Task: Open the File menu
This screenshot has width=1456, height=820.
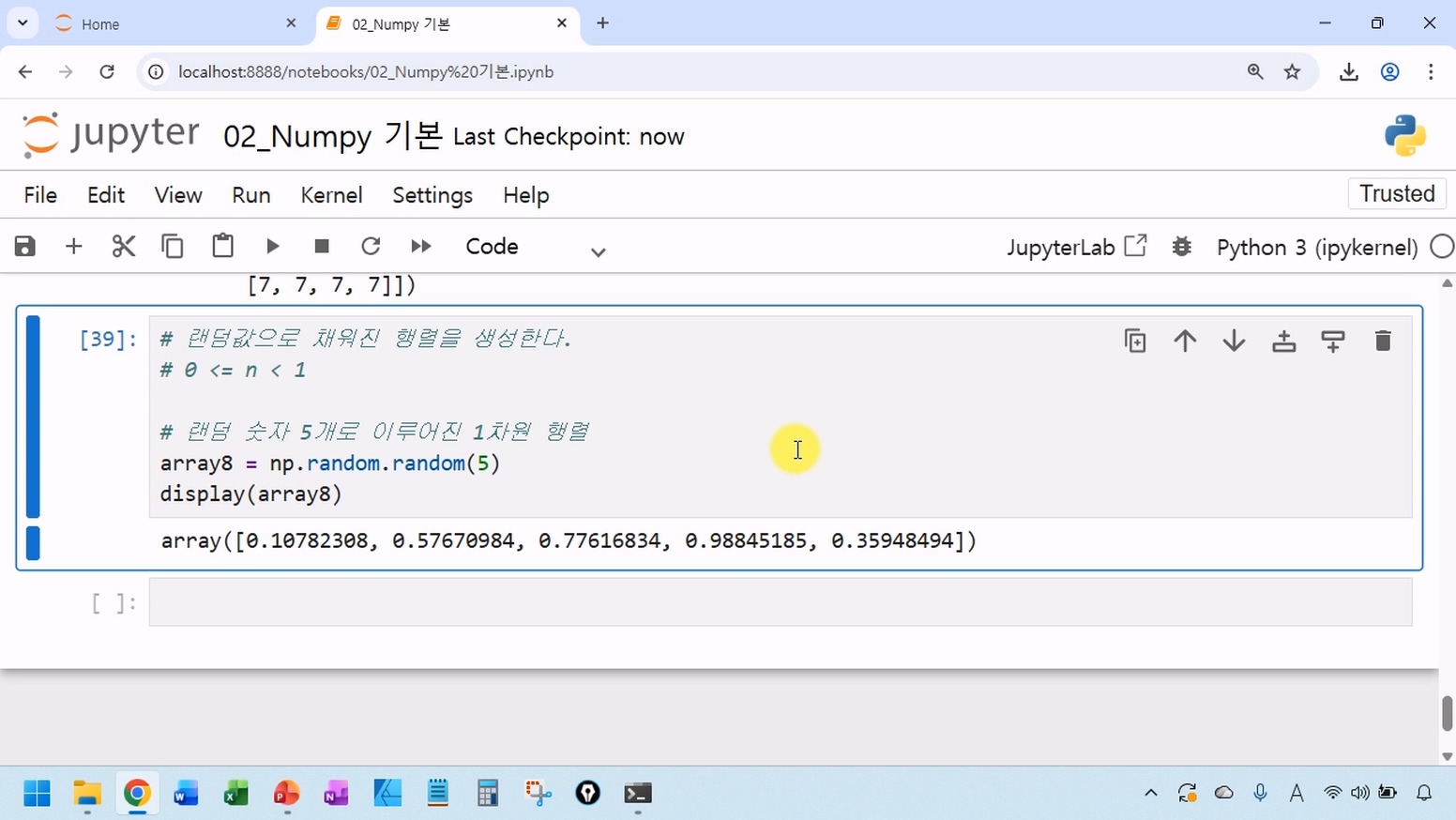Action: pyautogui.click(x=40, y=195)
